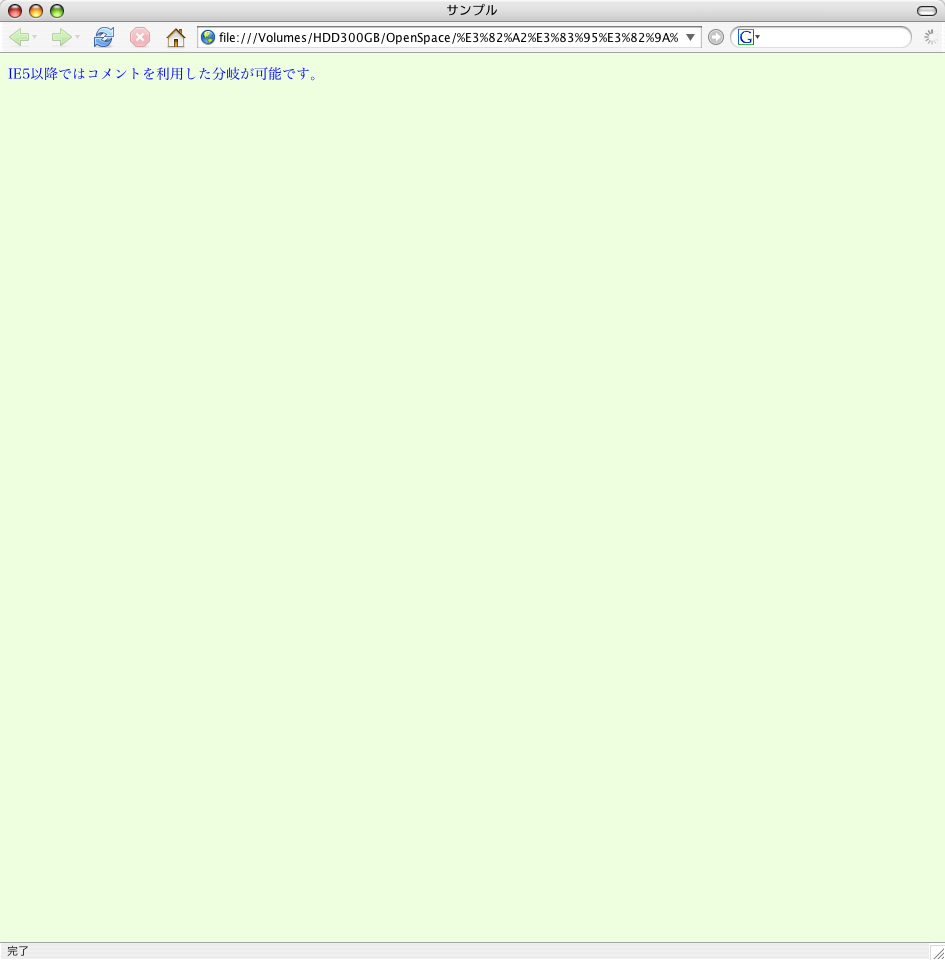Click the text "IE5以降ではコメントを利用した分岐が可能です。"
This screenshot has height=960, width=945.
tap(163, 74)
